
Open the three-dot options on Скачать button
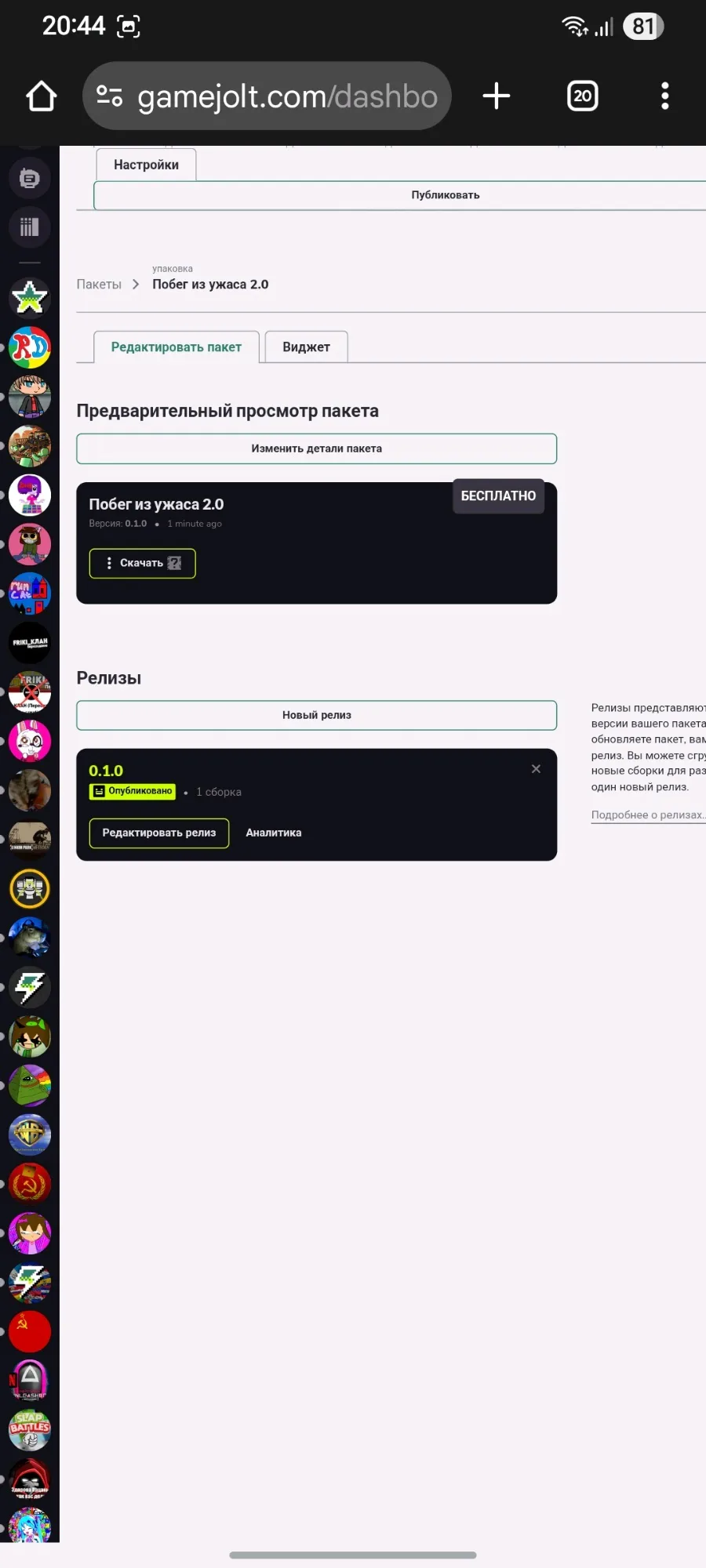(x=108, y=563)
